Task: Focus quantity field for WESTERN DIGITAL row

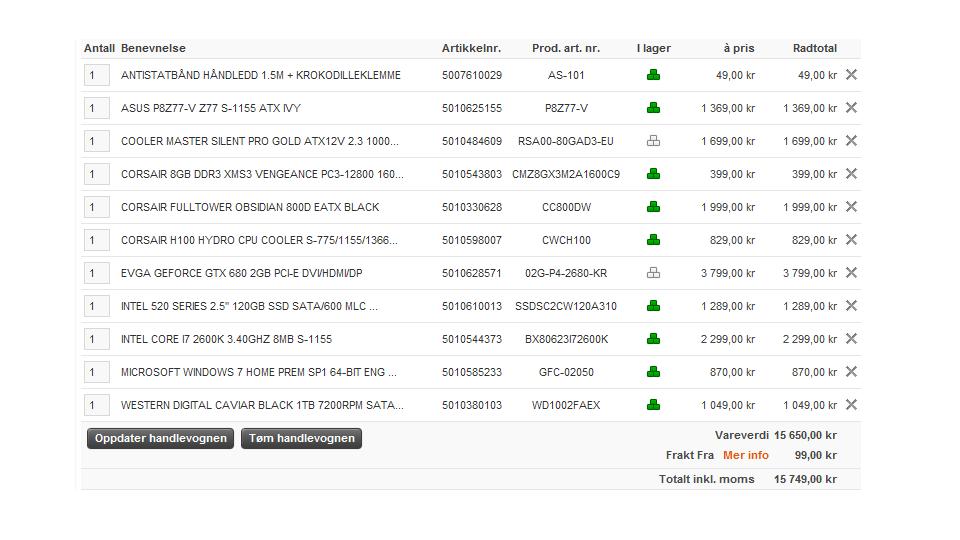Action: click(97, 406)
